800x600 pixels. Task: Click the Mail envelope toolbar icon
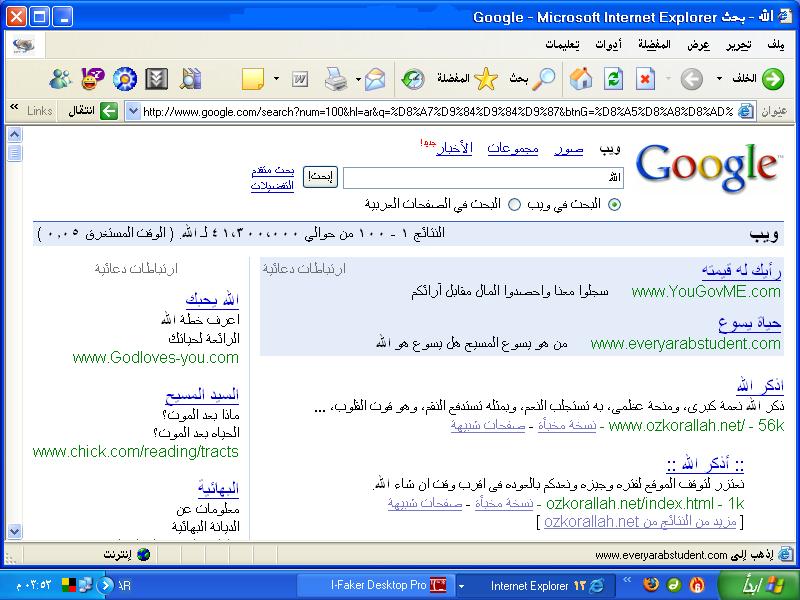[x=375, y=79]
